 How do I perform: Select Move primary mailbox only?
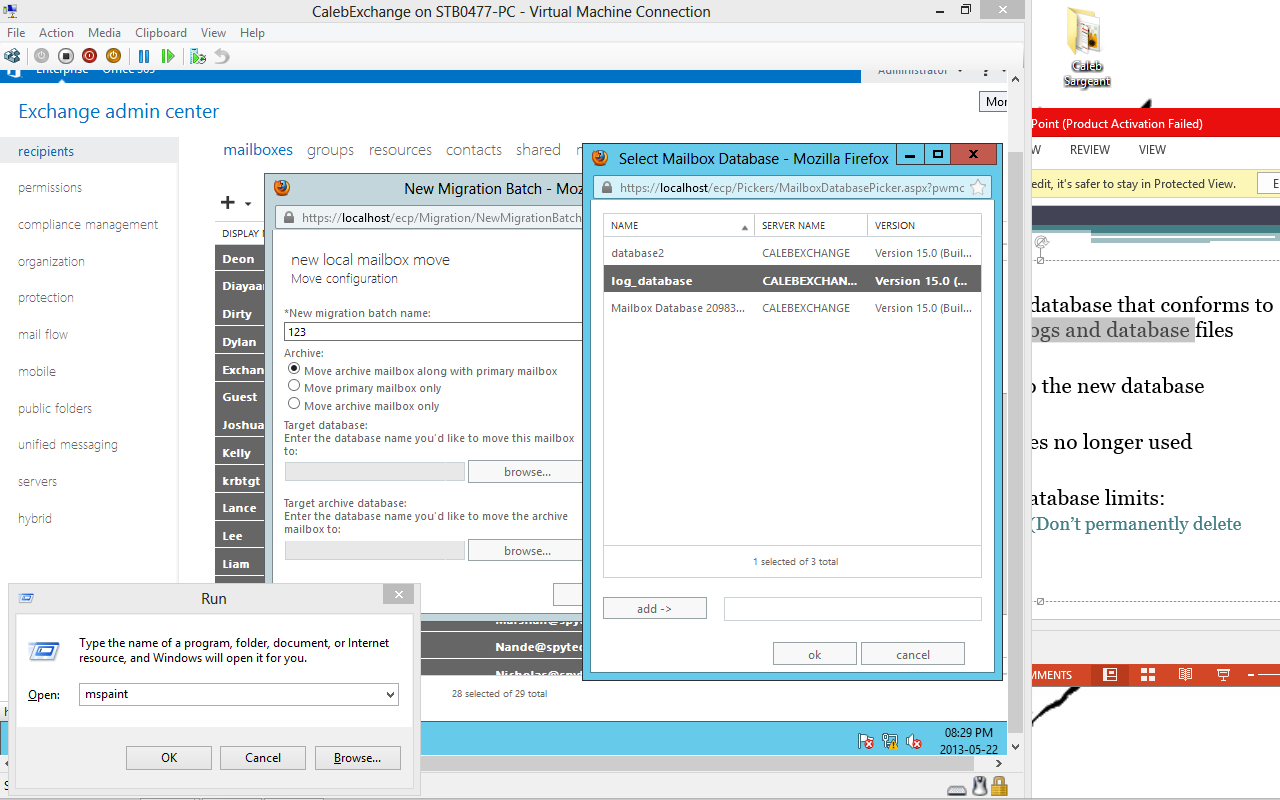tap(294, 386)
